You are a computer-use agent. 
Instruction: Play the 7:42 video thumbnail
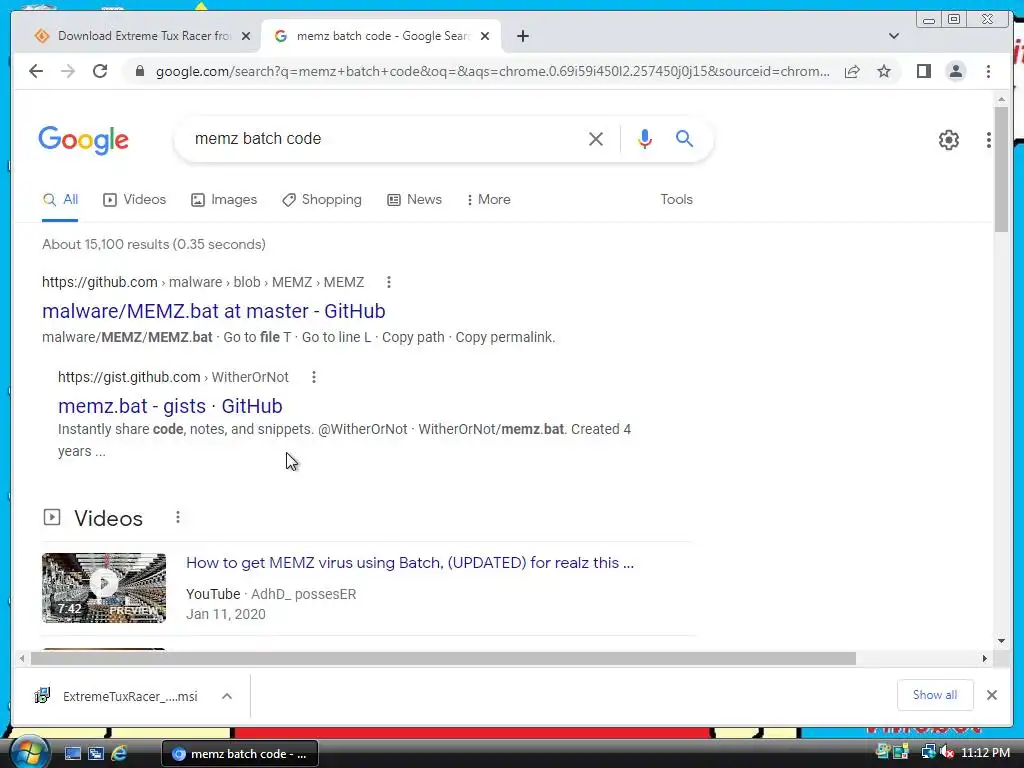click(104, 588)
